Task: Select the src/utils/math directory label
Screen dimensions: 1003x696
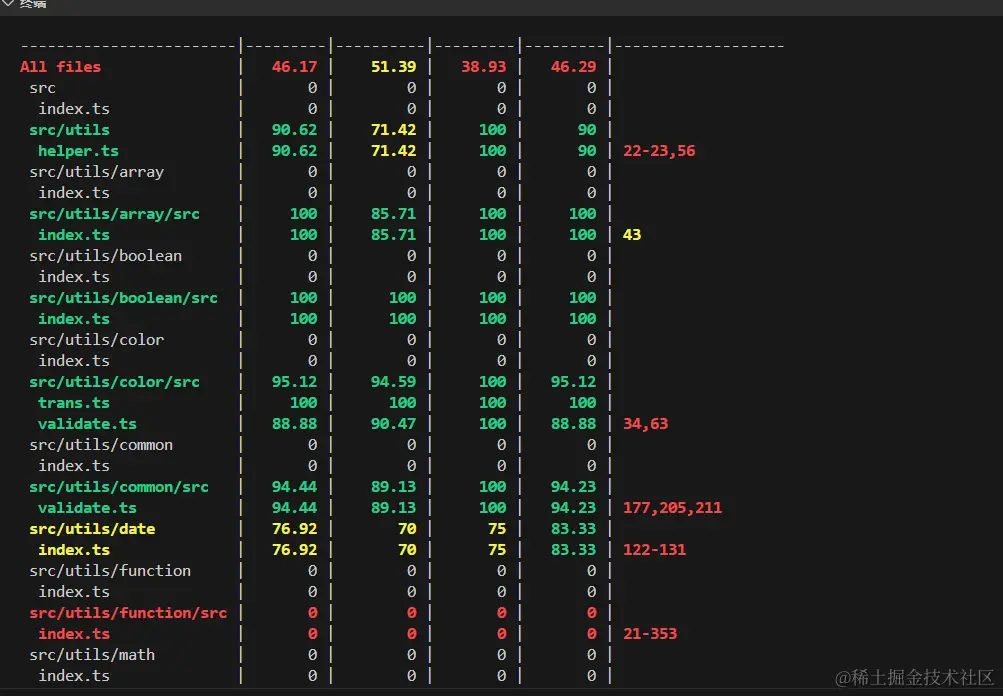Action: (x=92, y=654)
